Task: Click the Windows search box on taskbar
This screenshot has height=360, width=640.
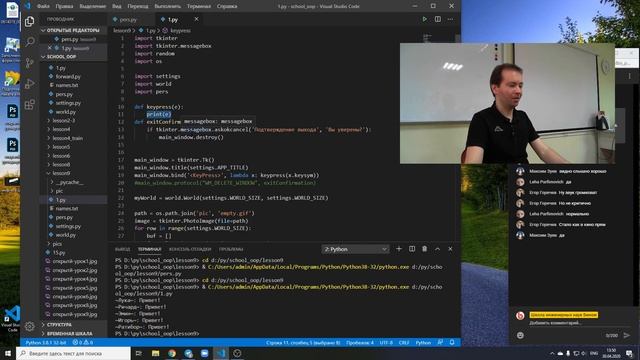Action: (x=73, y=353)
